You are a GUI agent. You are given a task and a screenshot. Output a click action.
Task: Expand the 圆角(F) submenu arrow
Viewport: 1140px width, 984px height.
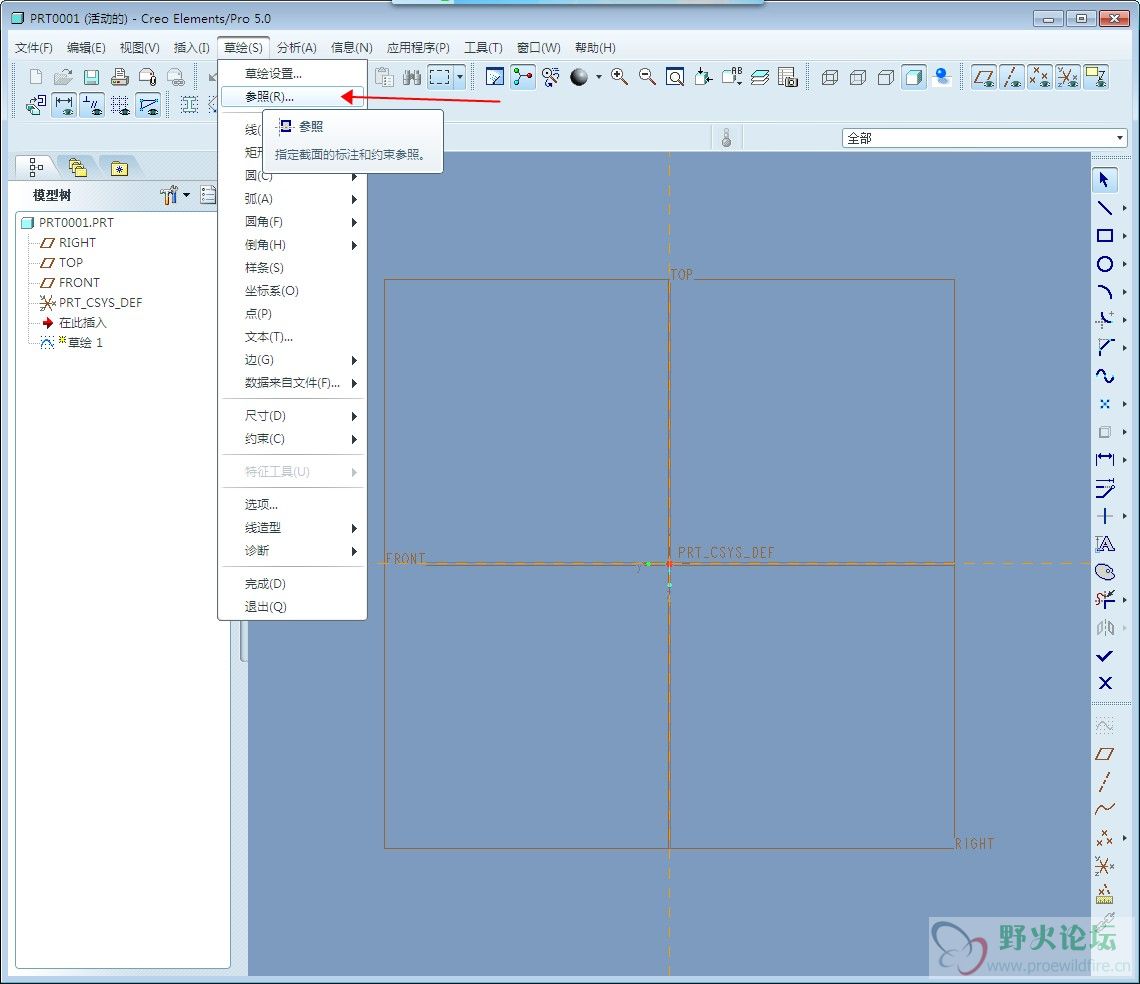(x=354, y=223)
